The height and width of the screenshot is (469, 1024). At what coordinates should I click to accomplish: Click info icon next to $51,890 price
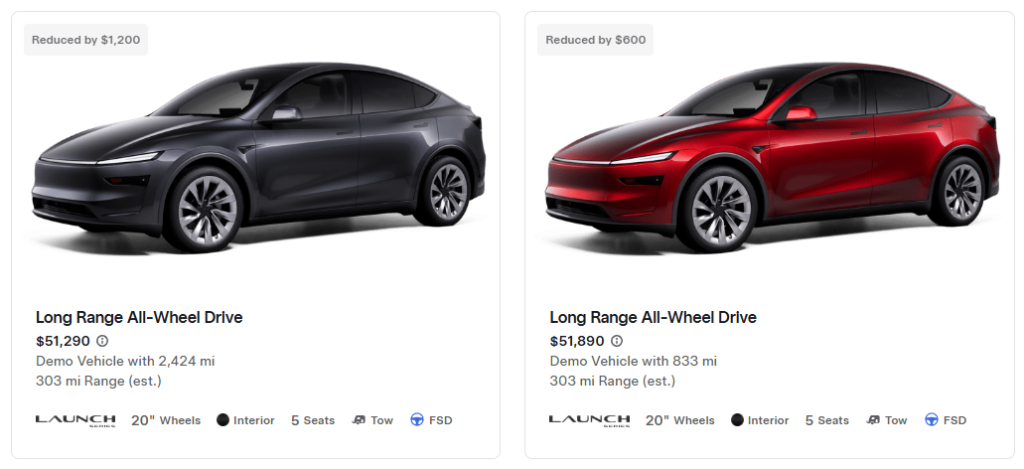coord(616,341)
